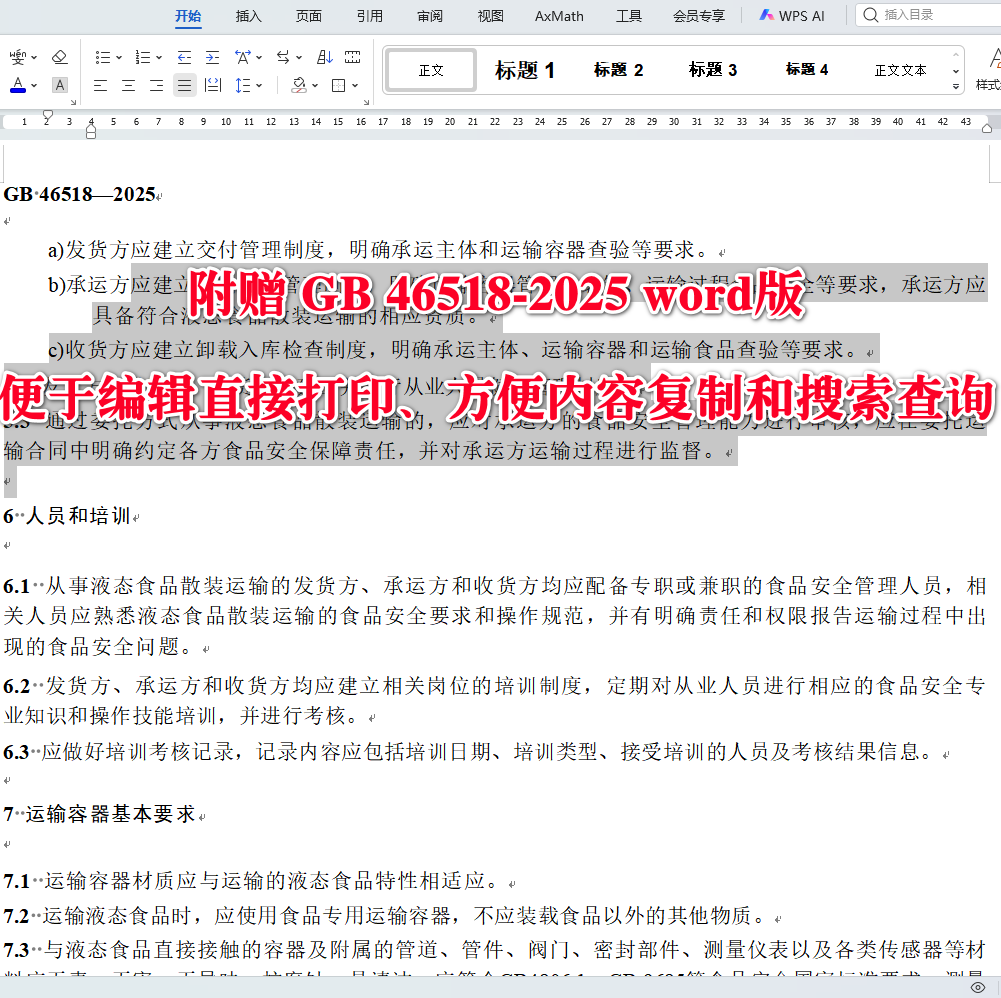
Task: Right-align the selected paragraph
Action: click(155, 85)
